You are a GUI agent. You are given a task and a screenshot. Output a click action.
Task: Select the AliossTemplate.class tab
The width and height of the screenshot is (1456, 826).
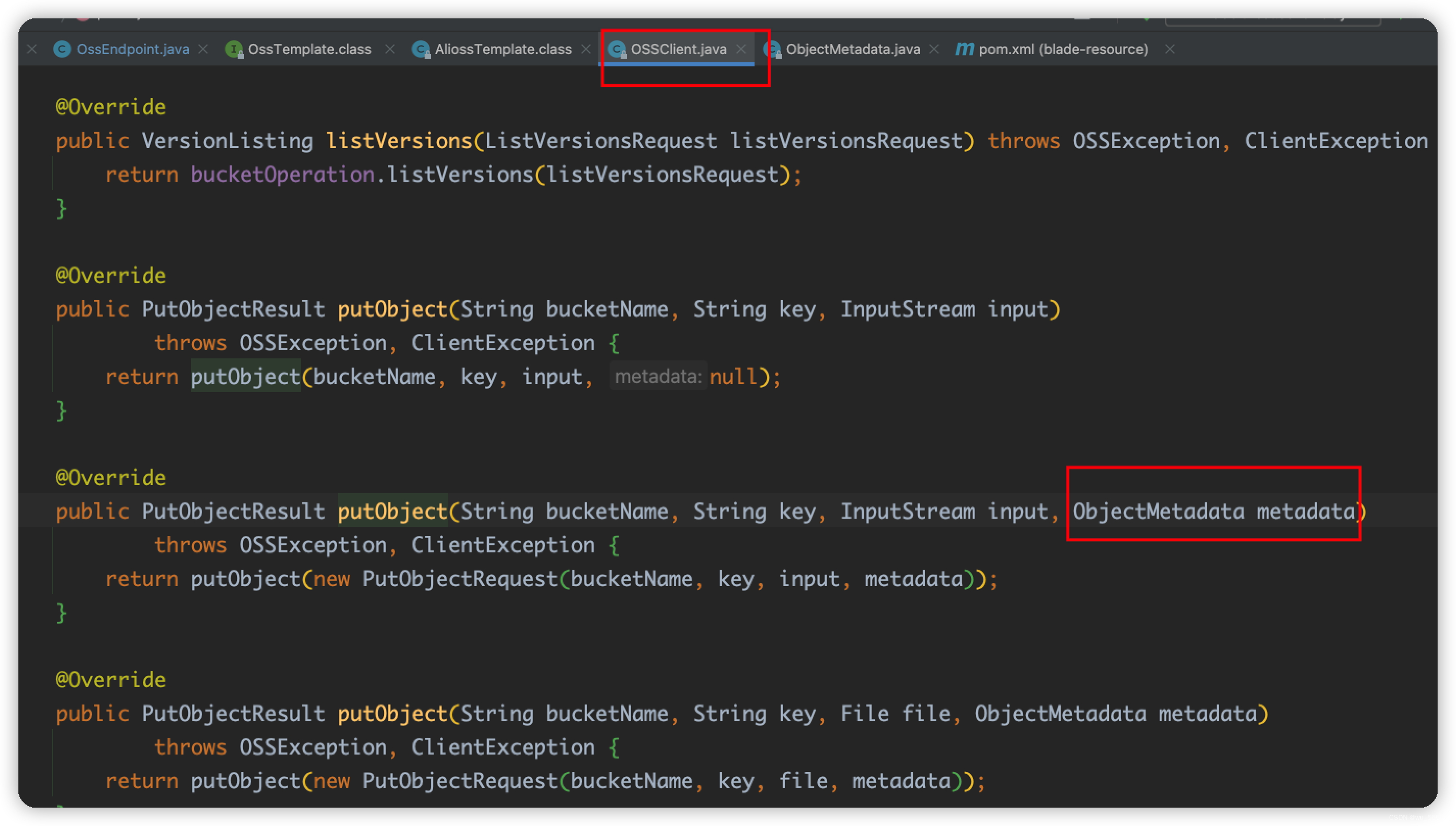pyautogui.click(x=503, y=50)
